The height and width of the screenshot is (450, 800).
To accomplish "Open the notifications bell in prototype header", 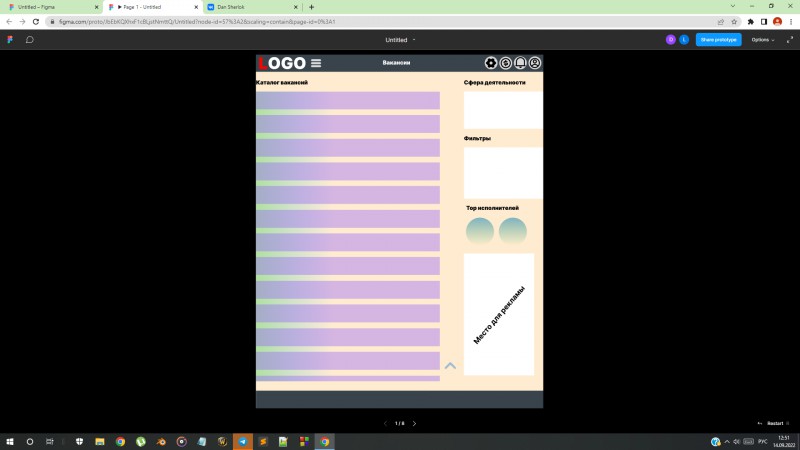I will pos(520,63).
